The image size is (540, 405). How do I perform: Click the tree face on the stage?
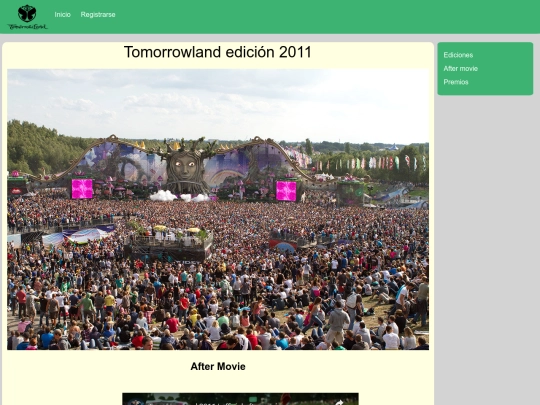coord(185,166)
